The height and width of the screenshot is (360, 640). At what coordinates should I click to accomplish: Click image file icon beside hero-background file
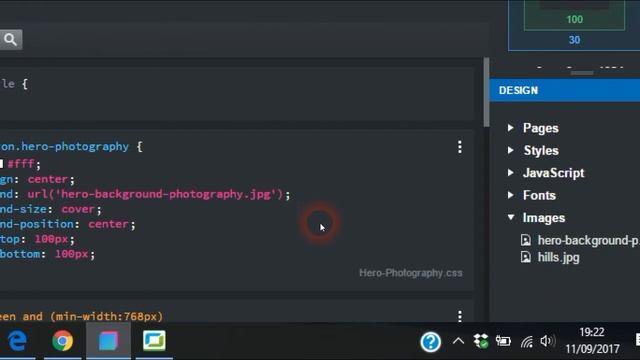526,240
